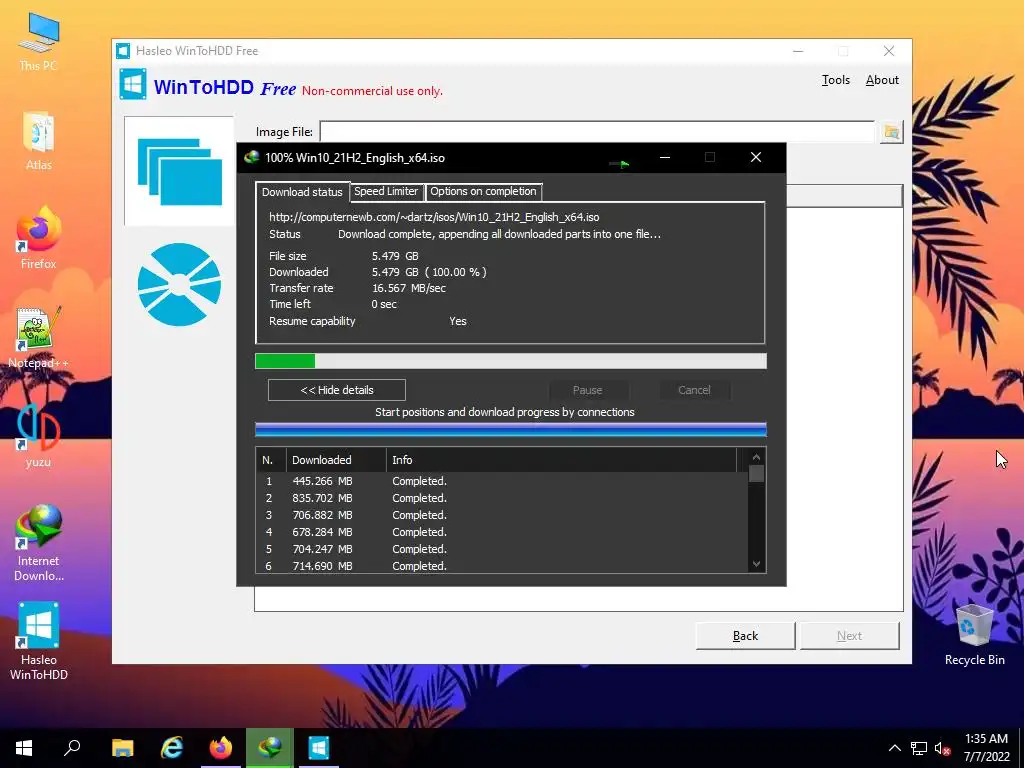Select connection row with 678.284 MB
The width and height of the screenshot is (1024, 768).
(502, 532)
